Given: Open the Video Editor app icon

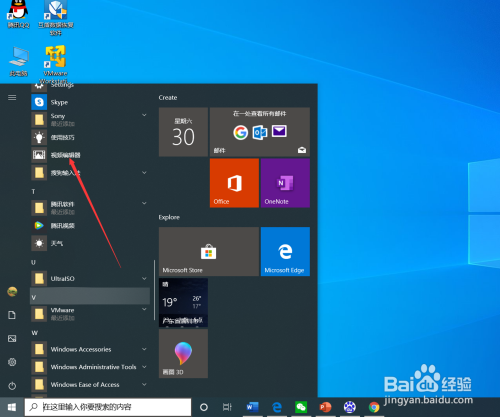Looking at the screenshot, I should click(39, 155).
